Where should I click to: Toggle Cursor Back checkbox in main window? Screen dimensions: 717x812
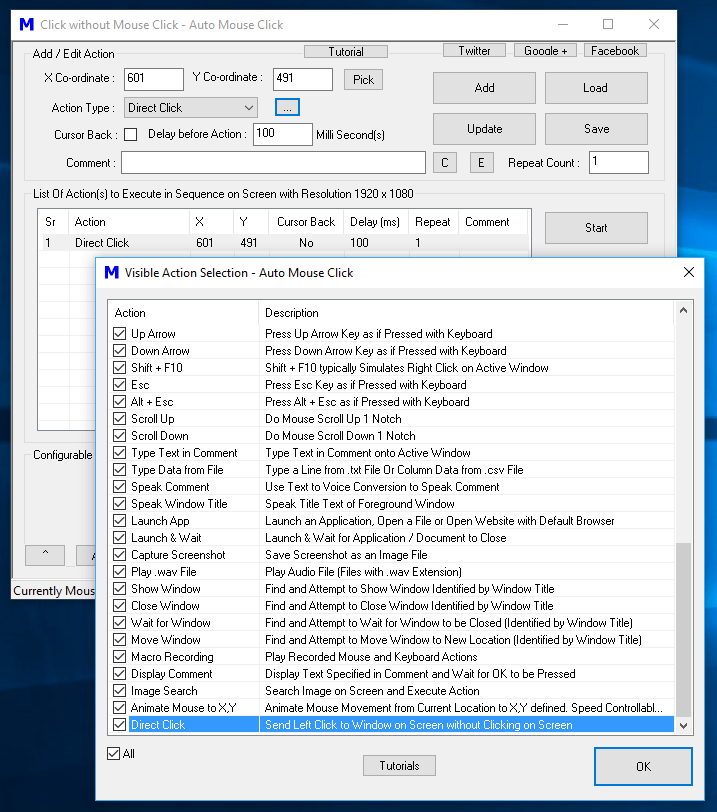coord(131,135)
